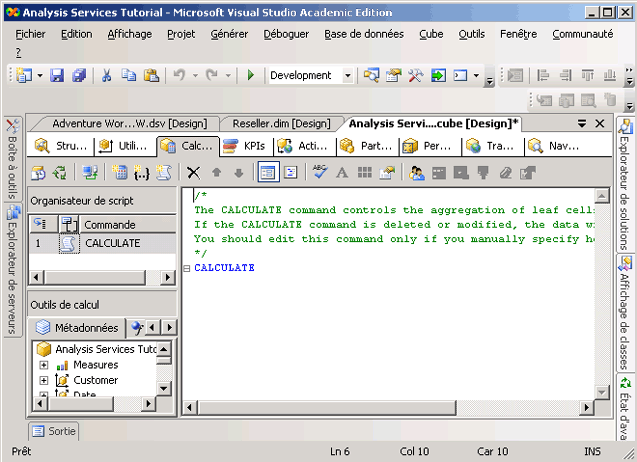Open the Fichier menu
637x462 pixels.
click(30, 34)
